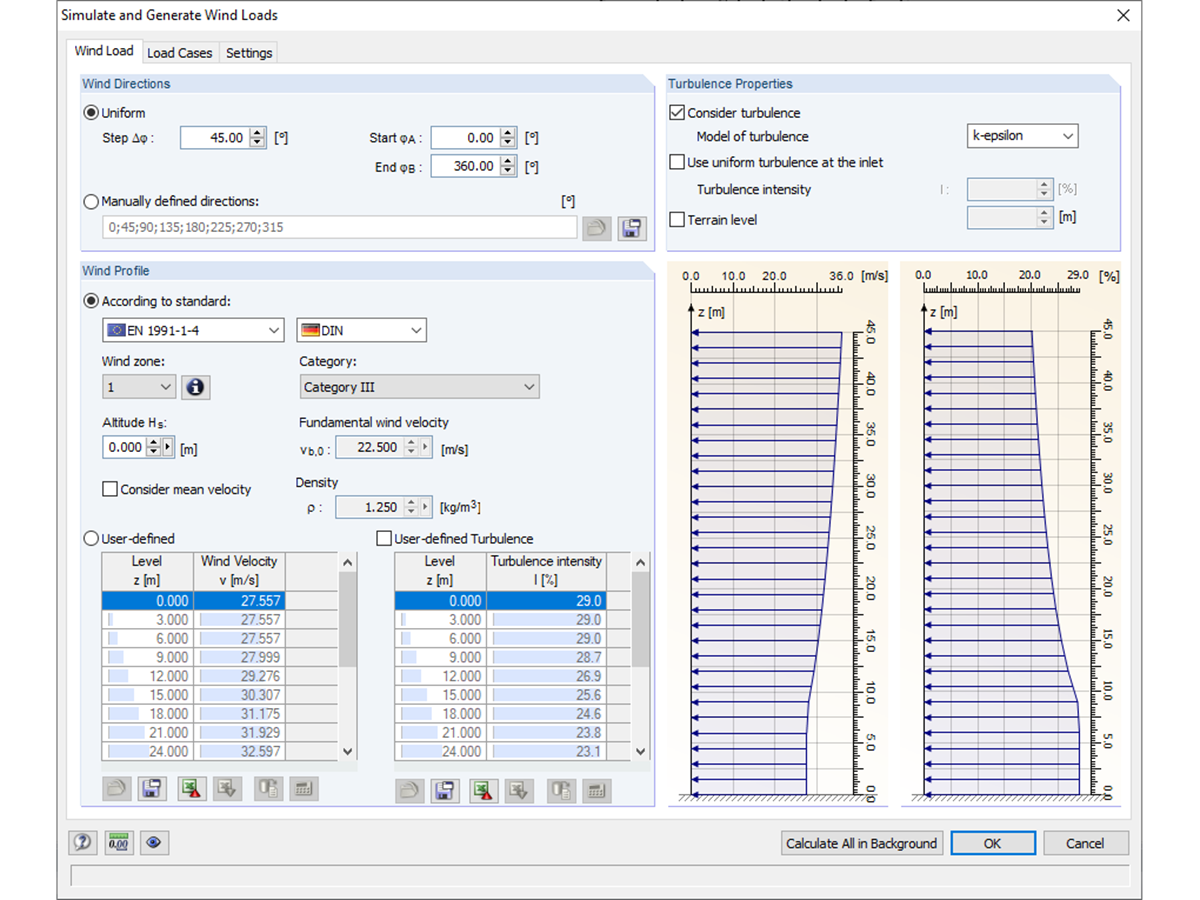The width and height of the screenshot is (1200, 900).
Task: Open the Settings tab
Action: click(248, 52)
